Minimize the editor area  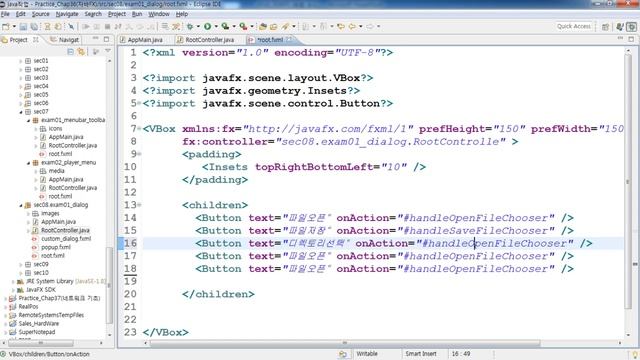pos(620,38)
